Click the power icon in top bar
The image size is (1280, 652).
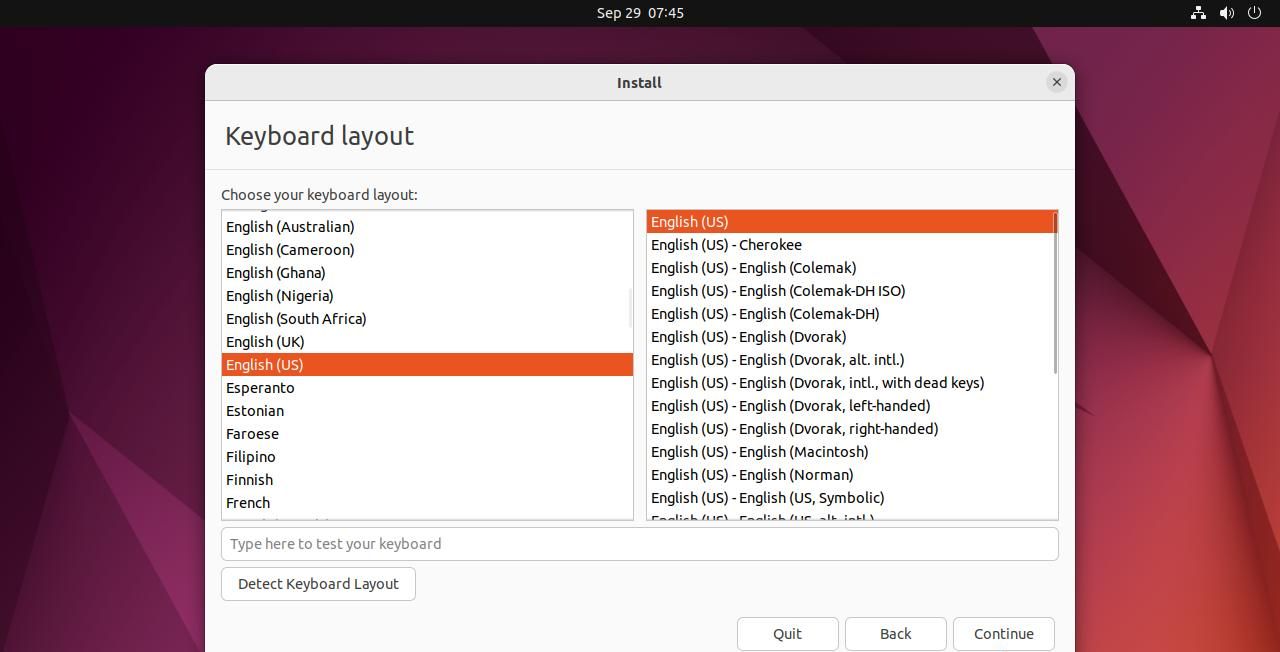click(1254, 13)
